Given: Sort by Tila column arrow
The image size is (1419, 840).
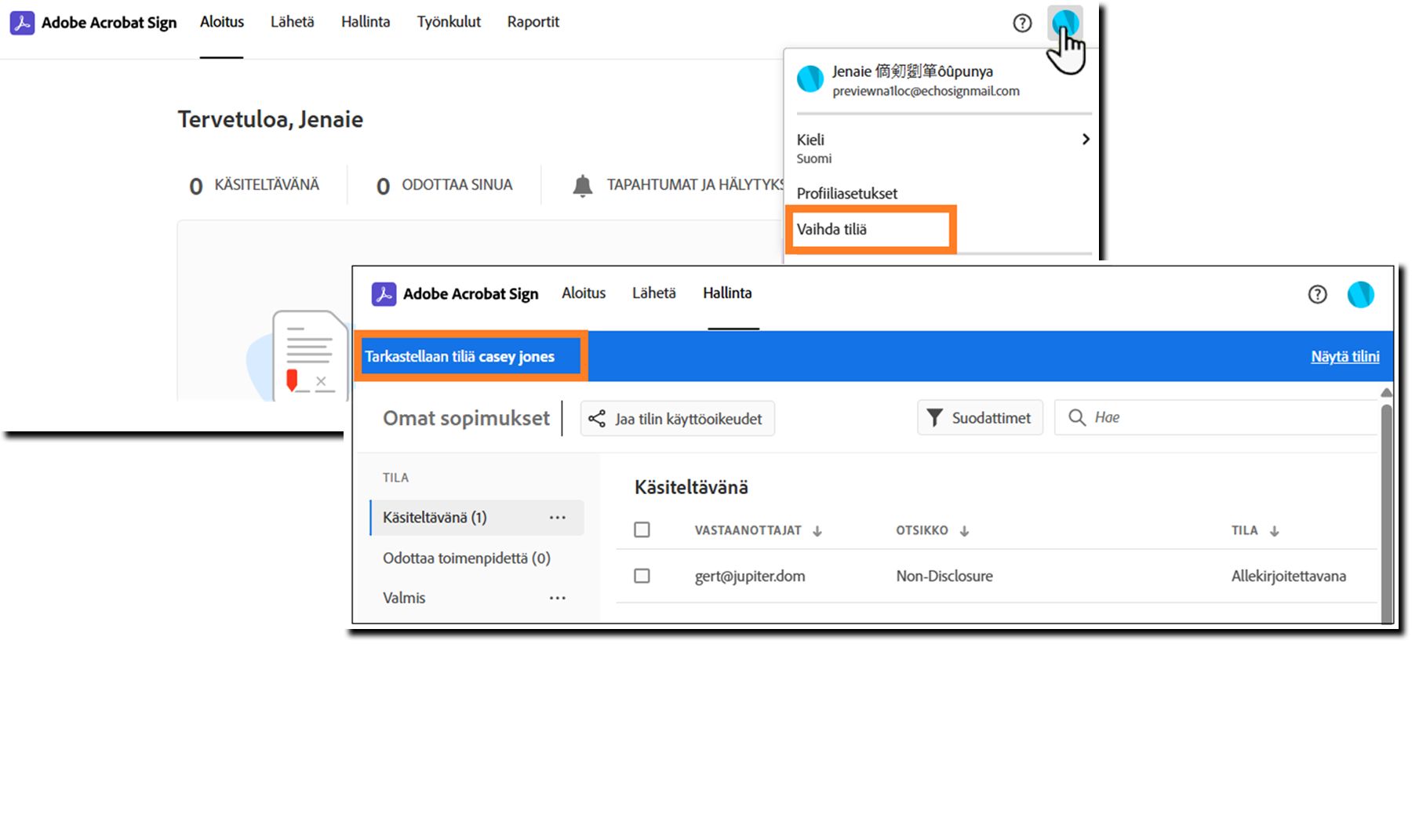Looking at the screenshot, I should (x=1274, y=531).
